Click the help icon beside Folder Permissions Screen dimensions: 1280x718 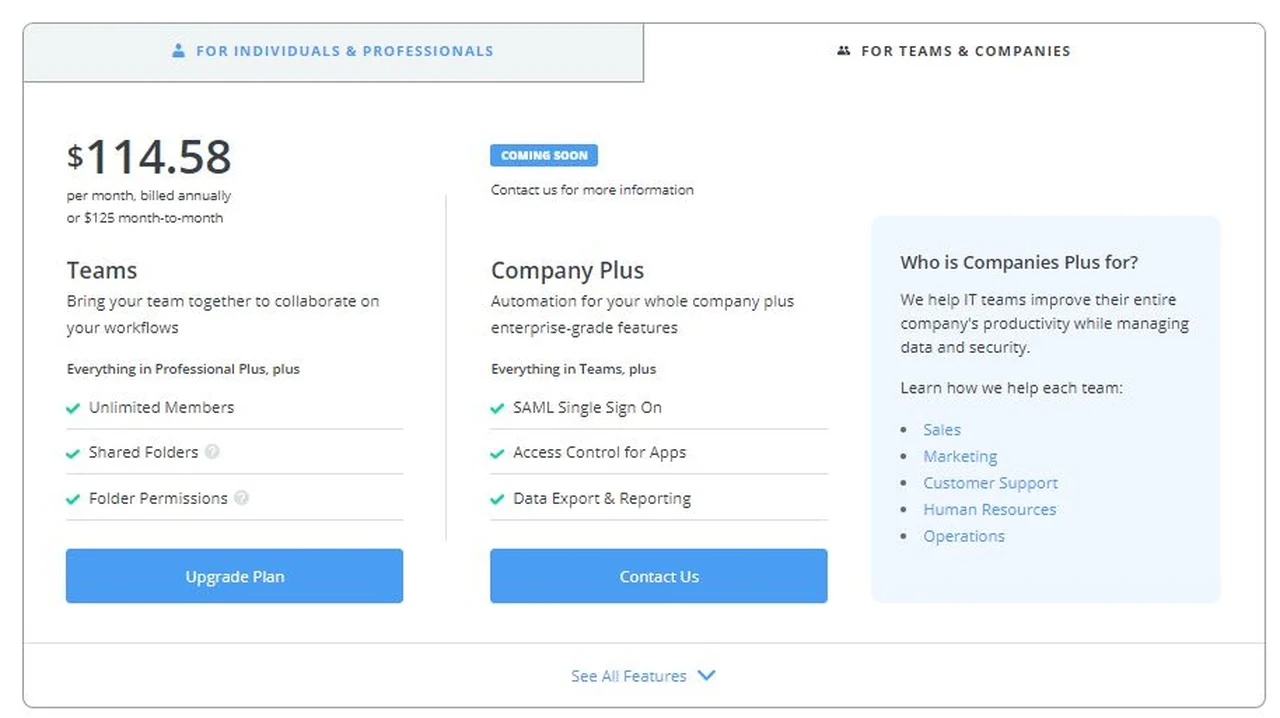pos(241,498)
